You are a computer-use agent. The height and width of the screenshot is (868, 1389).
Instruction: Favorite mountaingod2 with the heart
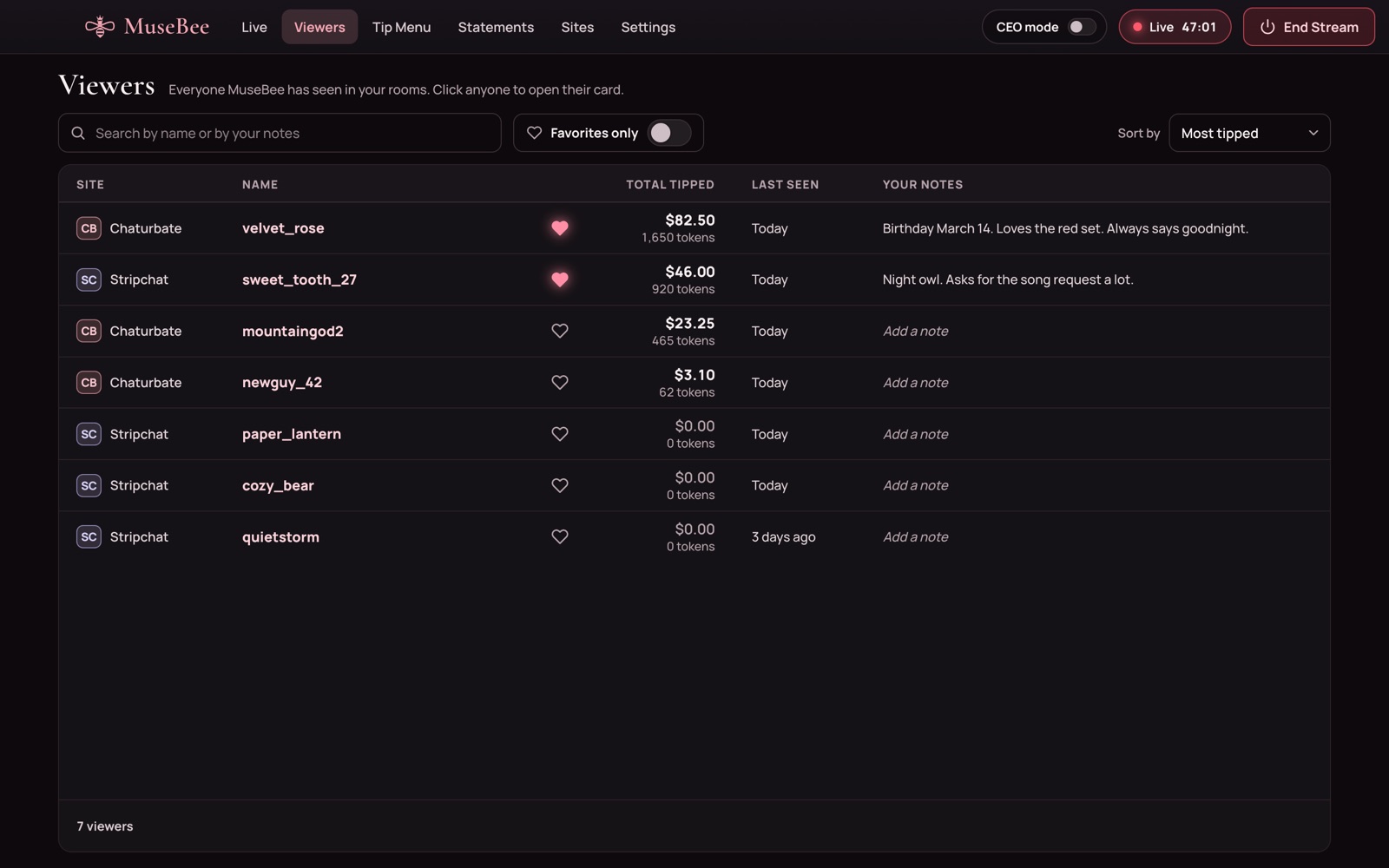[560, 331]
